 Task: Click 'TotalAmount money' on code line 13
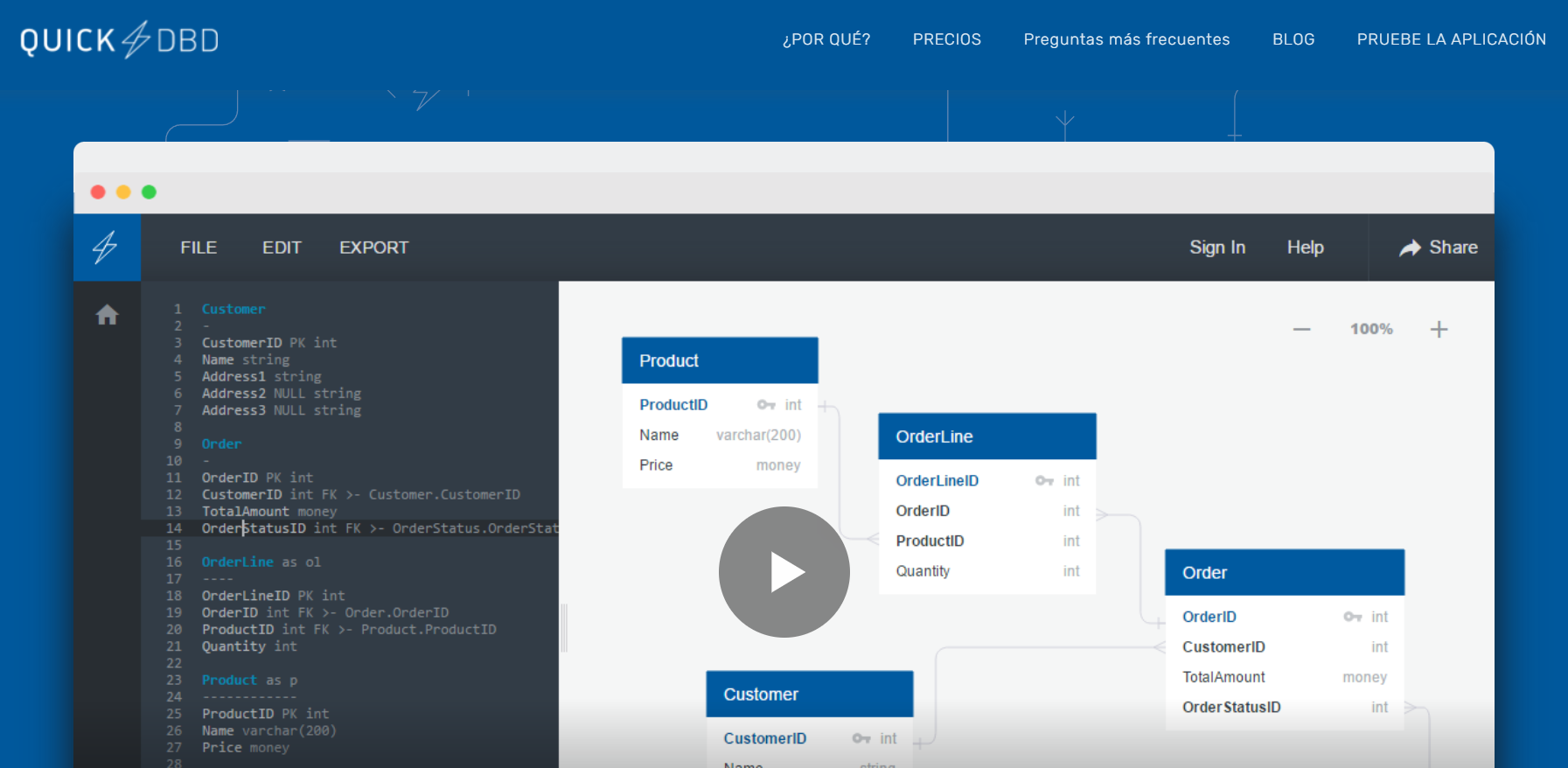tap(269, 512)
